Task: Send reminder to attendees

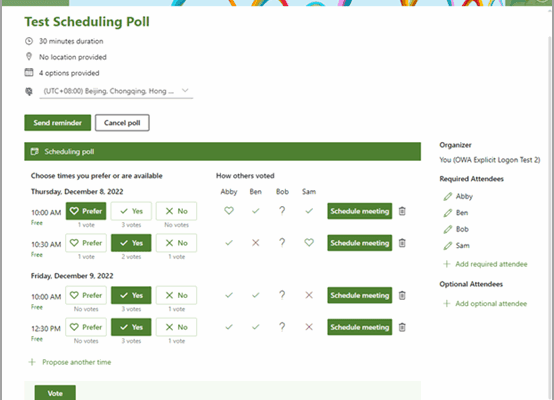Action: (x=58, y=123)
